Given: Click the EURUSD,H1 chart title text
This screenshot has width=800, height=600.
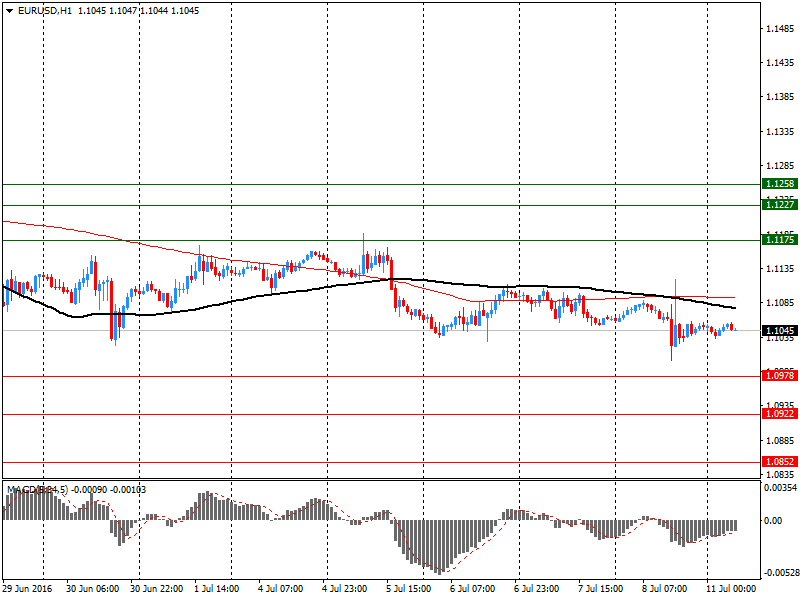Looking at the screenshot, I should point(44,11).
